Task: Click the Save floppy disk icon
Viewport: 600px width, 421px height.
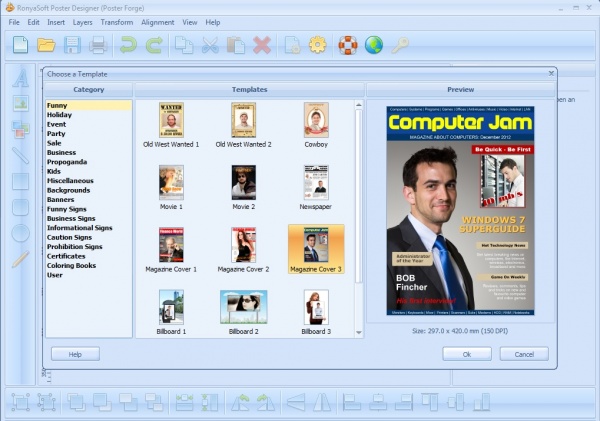Action: (x=72, y=45)
